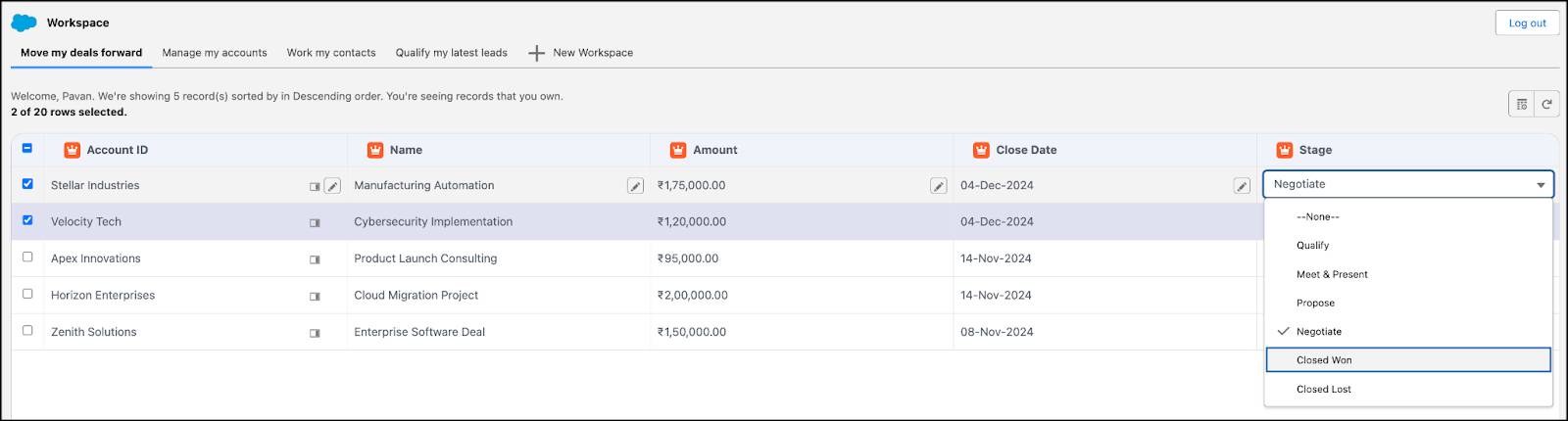Click Product Launch Consulting deal name
This screenshot has width=1568, height=421.
[x=425, y=258]
